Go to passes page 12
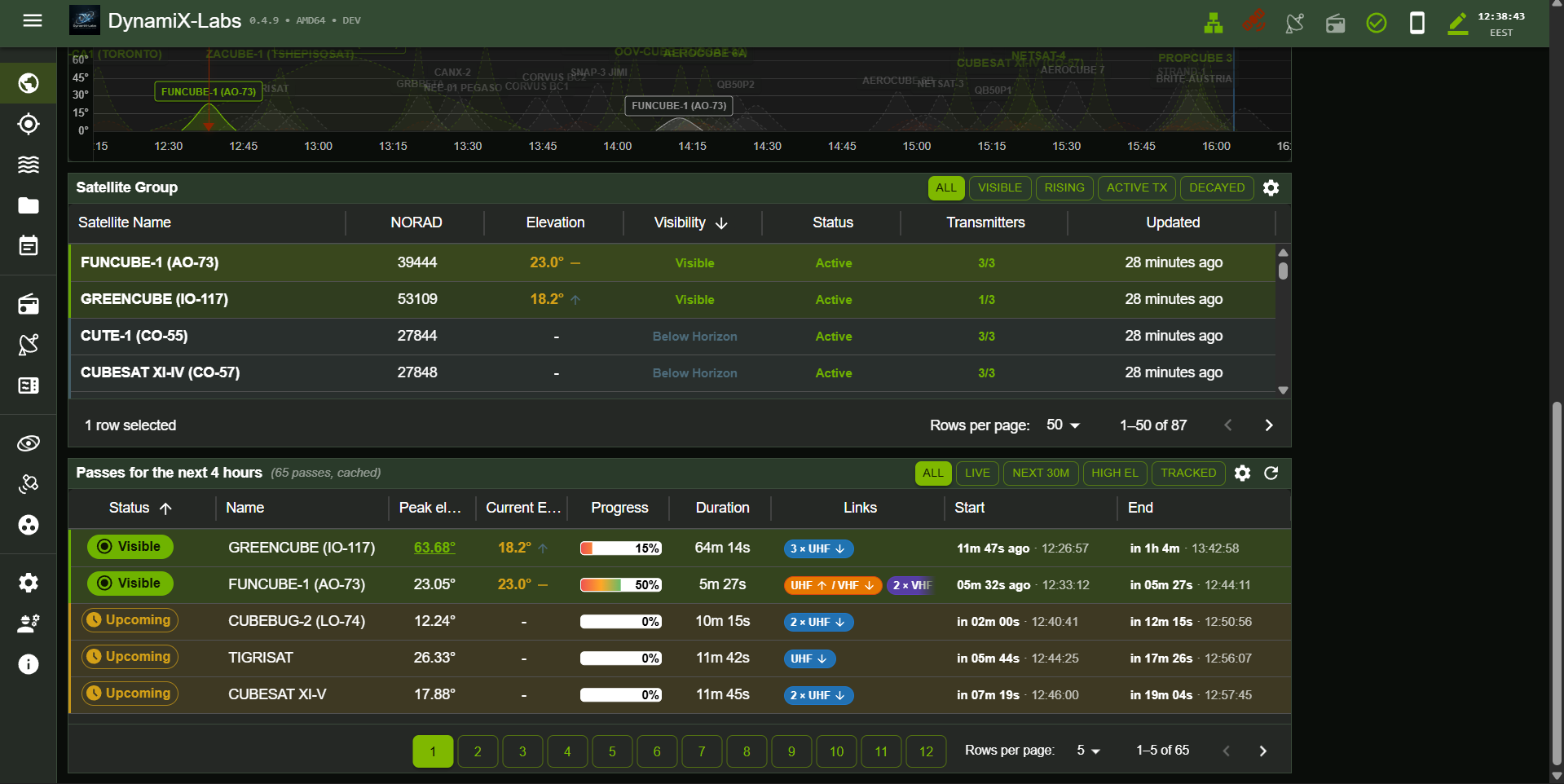The width and height of the screenshot is (1564, 784). (x=926, y=751)
